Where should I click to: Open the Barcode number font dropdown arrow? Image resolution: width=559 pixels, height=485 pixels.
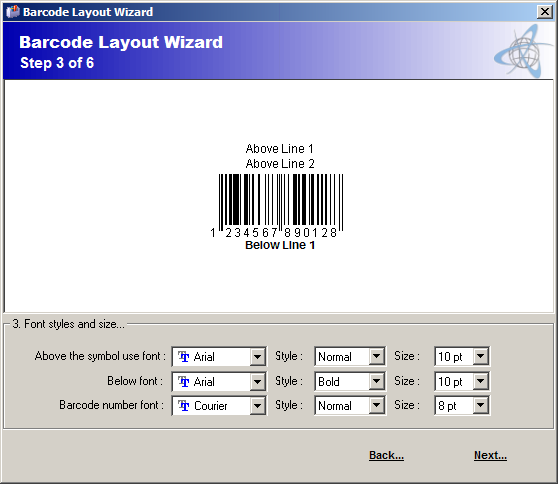point(257,405)
